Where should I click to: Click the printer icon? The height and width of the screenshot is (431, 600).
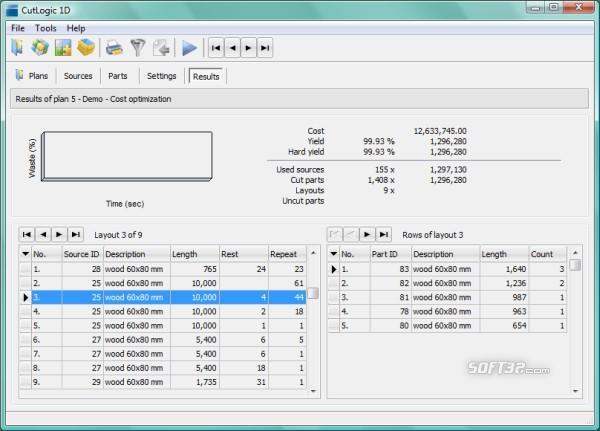[x=114, y=48]
